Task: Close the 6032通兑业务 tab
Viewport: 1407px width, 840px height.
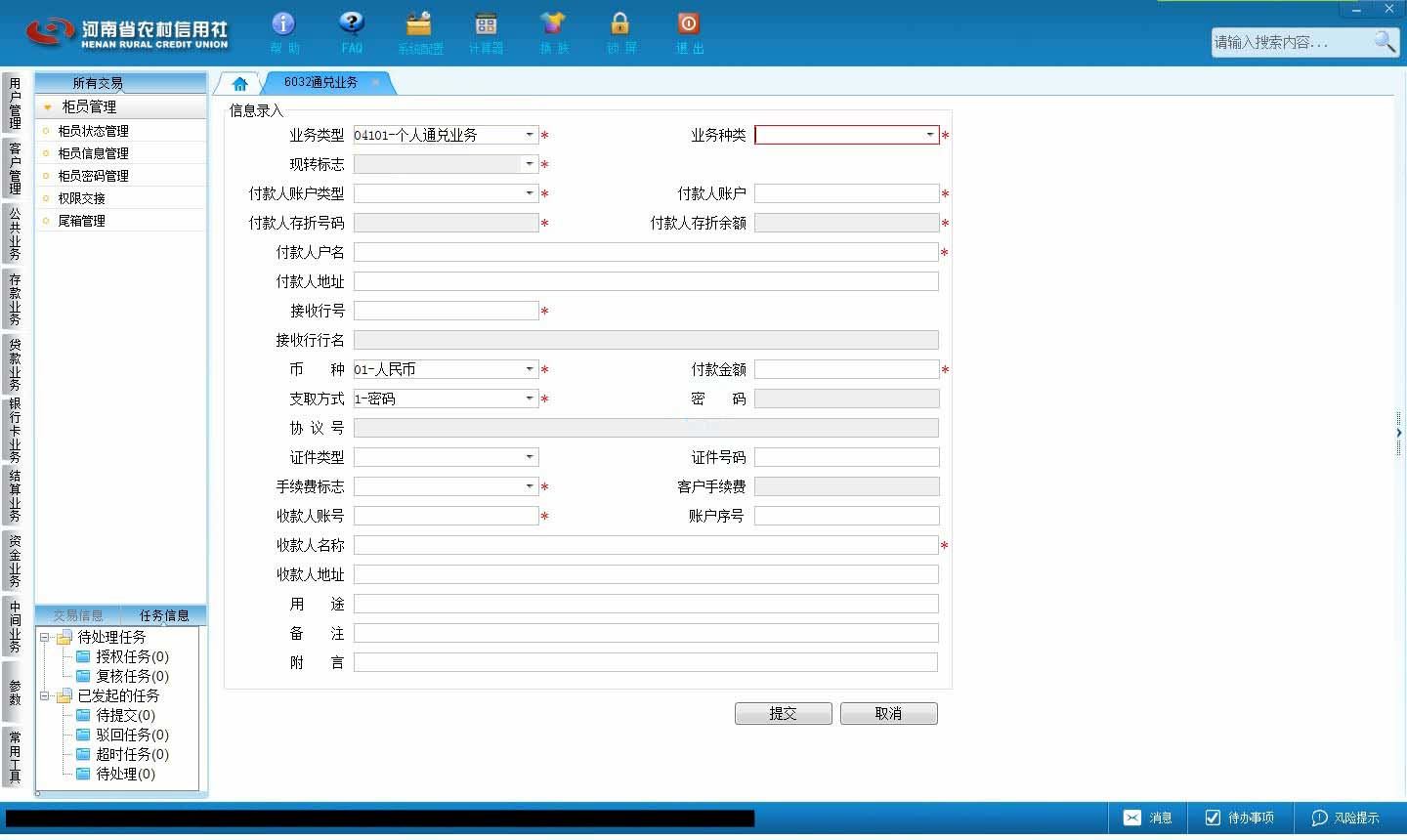Action: pyautogui.click(x=375, y=83)
